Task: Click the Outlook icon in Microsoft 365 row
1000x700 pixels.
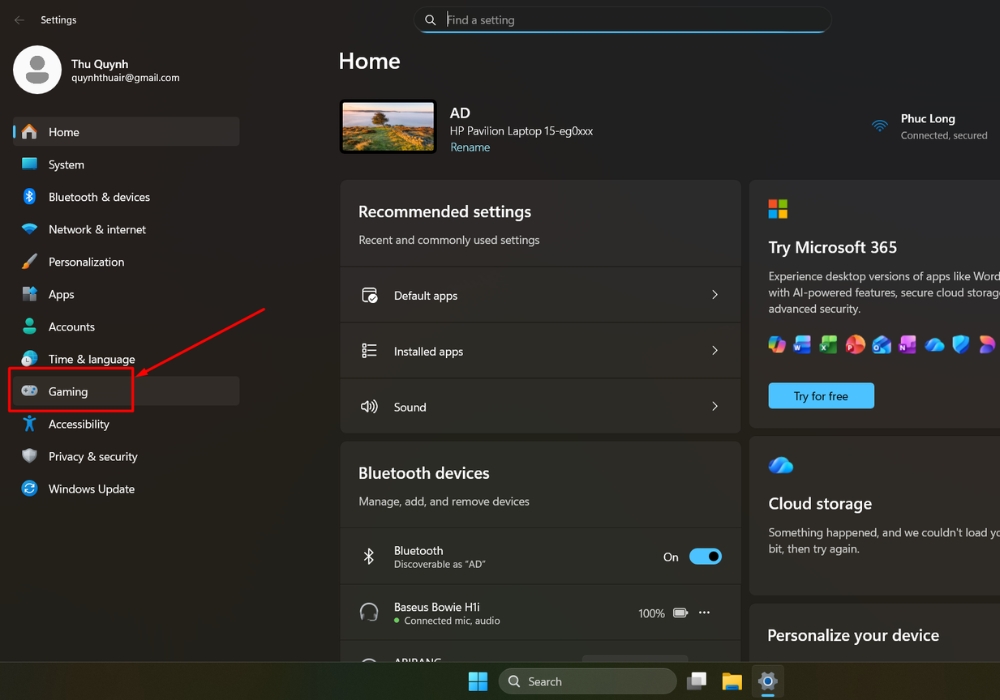Action: tap(881, 344)
